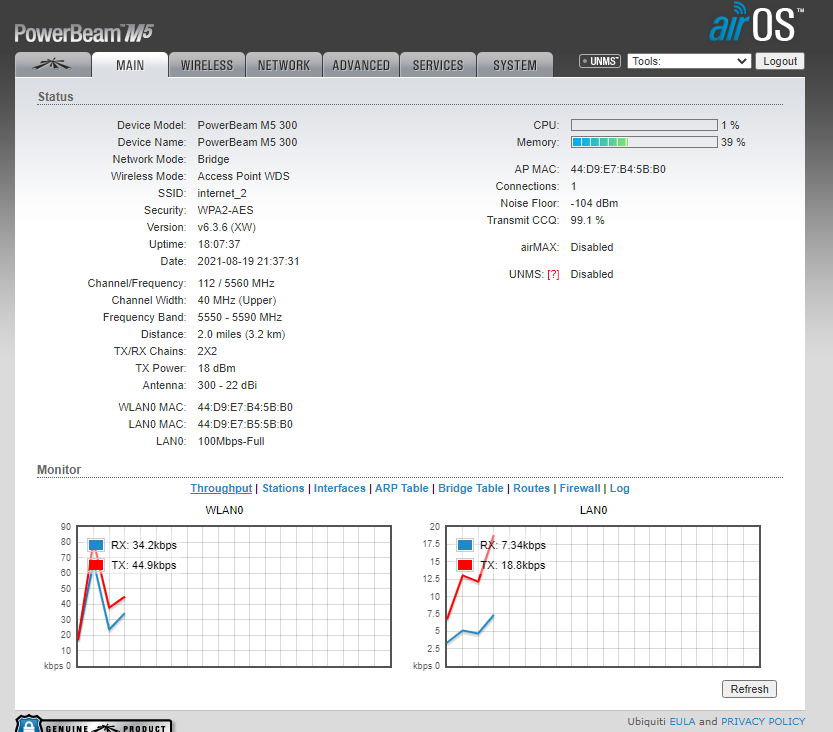This screenshot has height=732, width=833.
Task: Open the SYSTEM tab
Action: (x=515, y=65)
